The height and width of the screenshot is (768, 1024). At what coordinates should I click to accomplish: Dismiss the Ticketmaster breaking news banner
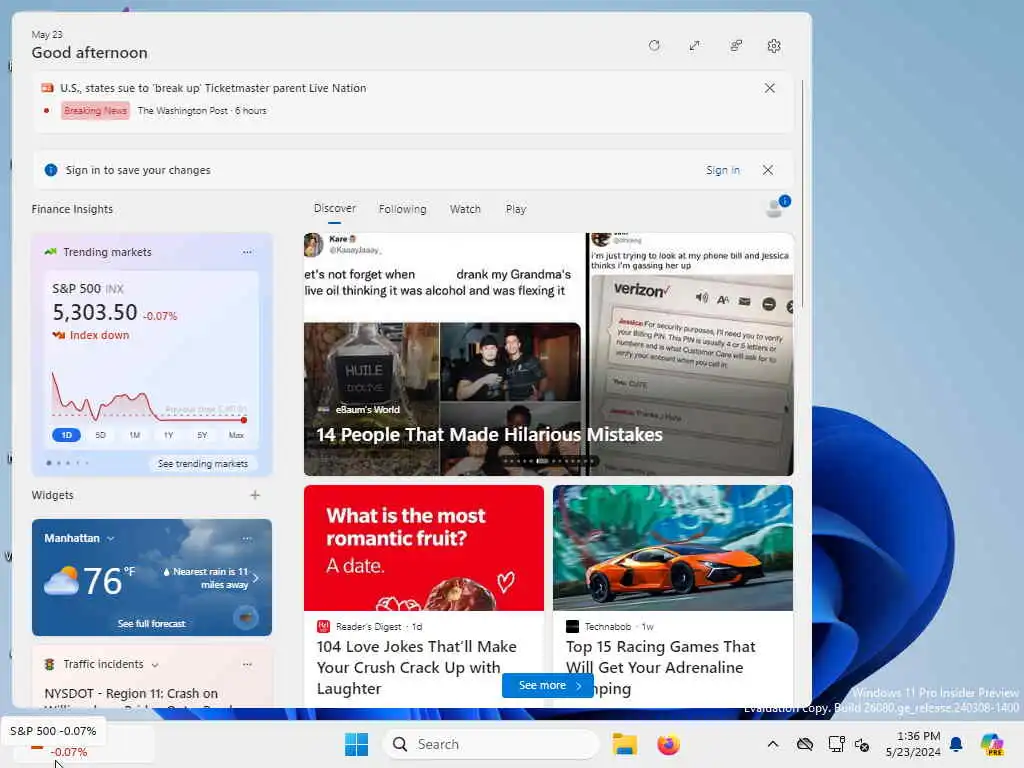pos(769,88)
